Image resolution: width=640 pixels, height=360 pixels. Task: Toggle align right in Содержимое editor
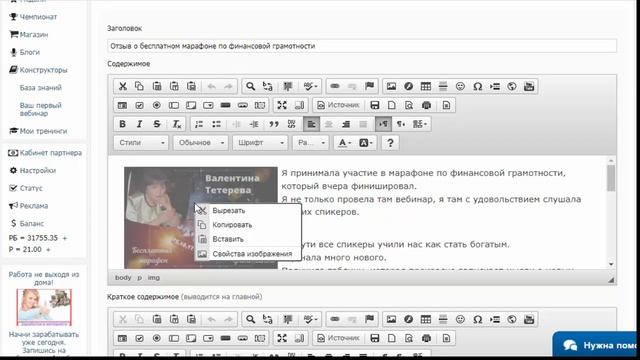tap(346, 124)
